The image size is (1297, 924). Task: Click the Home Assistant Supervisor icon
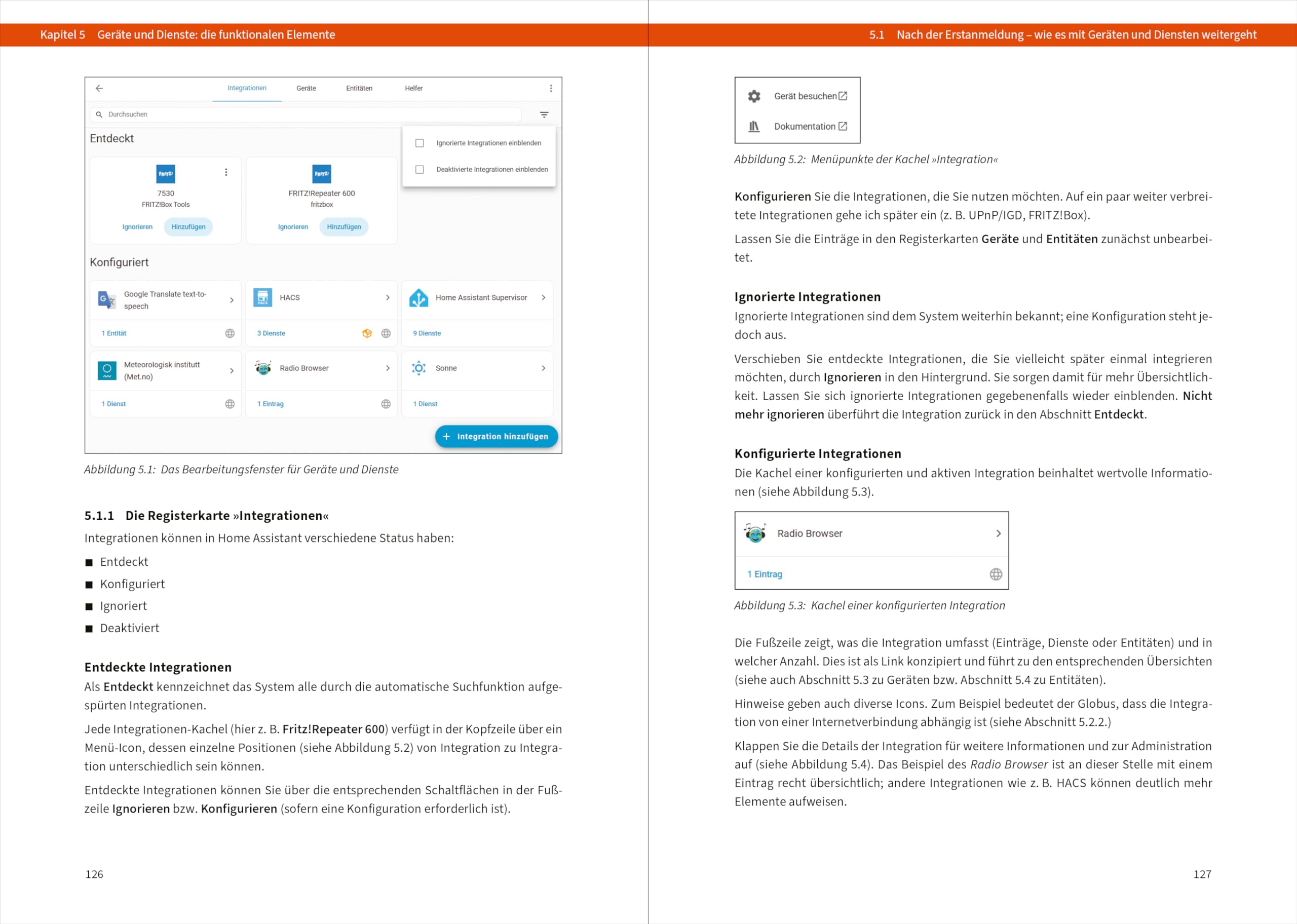[418, 297]
